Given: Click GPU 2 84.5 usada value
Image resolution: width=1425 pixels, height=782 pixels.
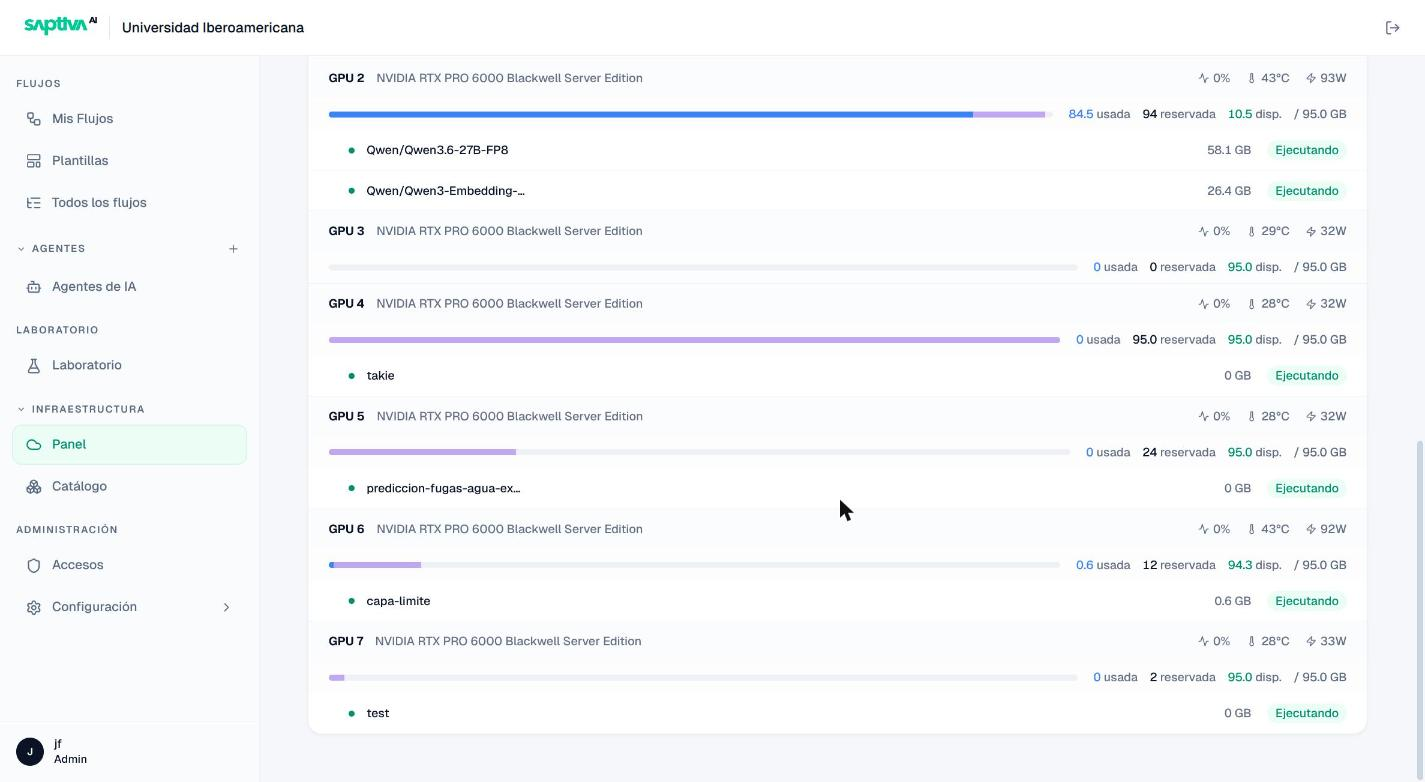Looking at the screenshot, I should pos(1099,115).
